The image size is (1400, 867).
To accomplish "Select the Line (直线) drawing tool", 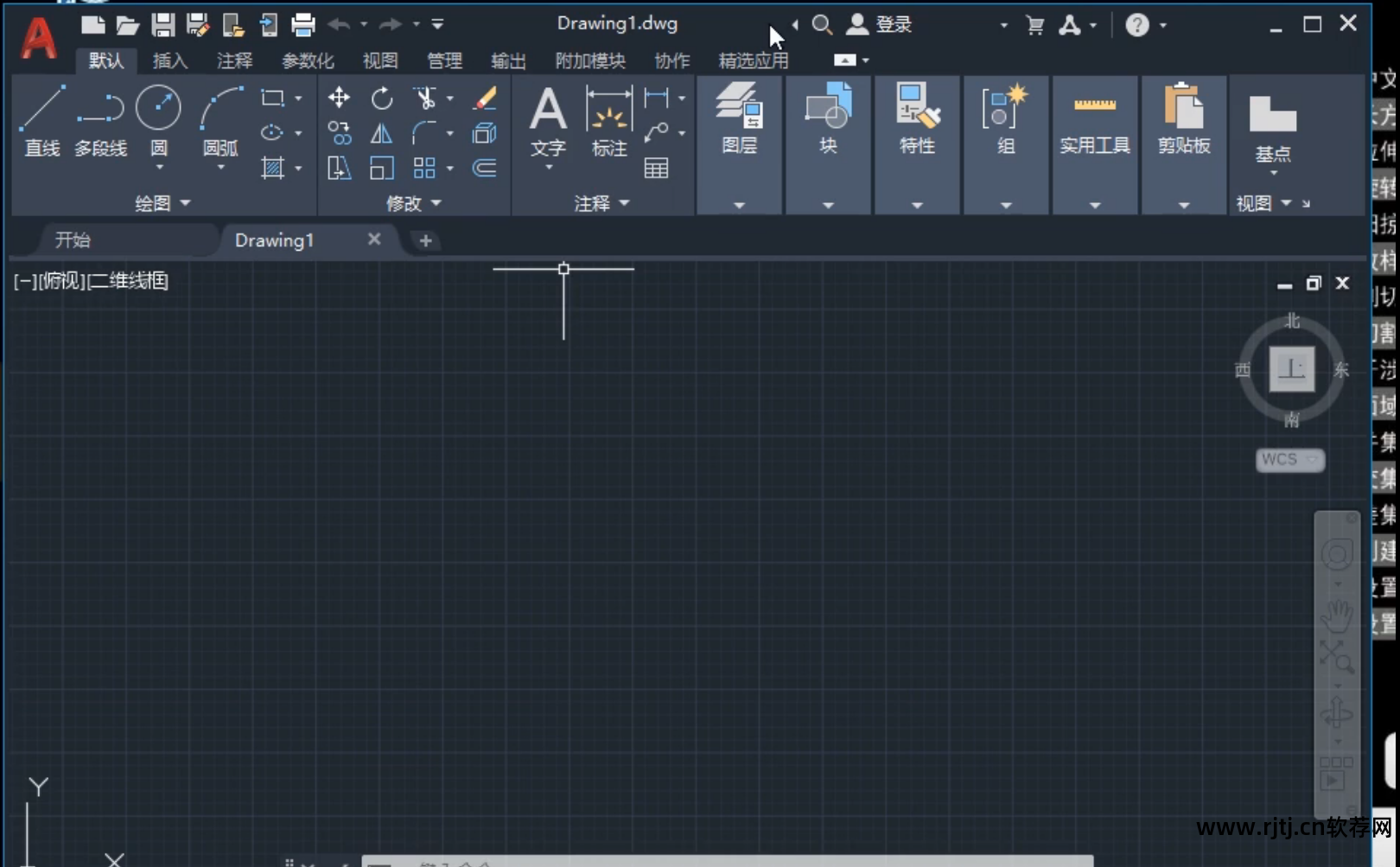I will coord(41,121).
